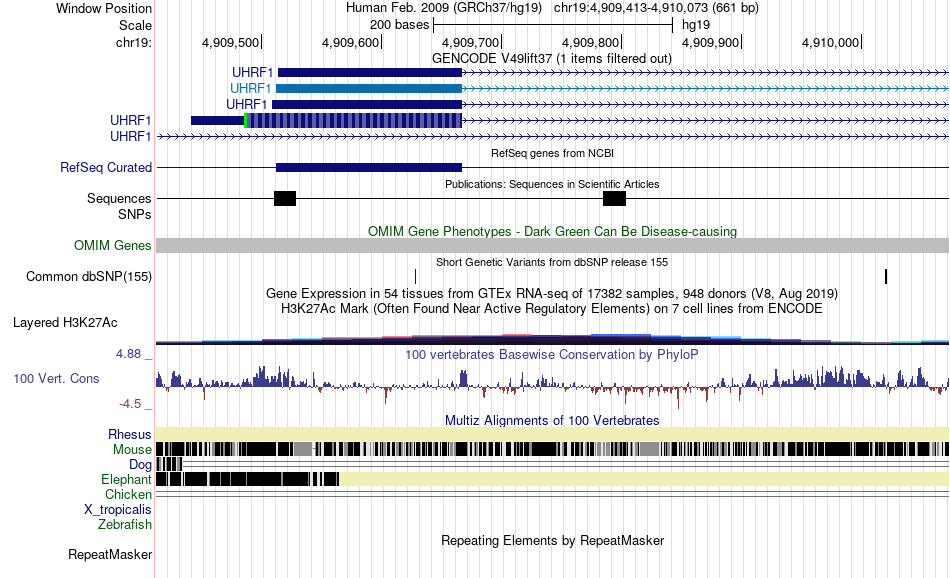Image resolution: width=950 pixels, height=578 pixels.
Task: Click the Layered H3K27Ac track label
Action: click(65, 322)
